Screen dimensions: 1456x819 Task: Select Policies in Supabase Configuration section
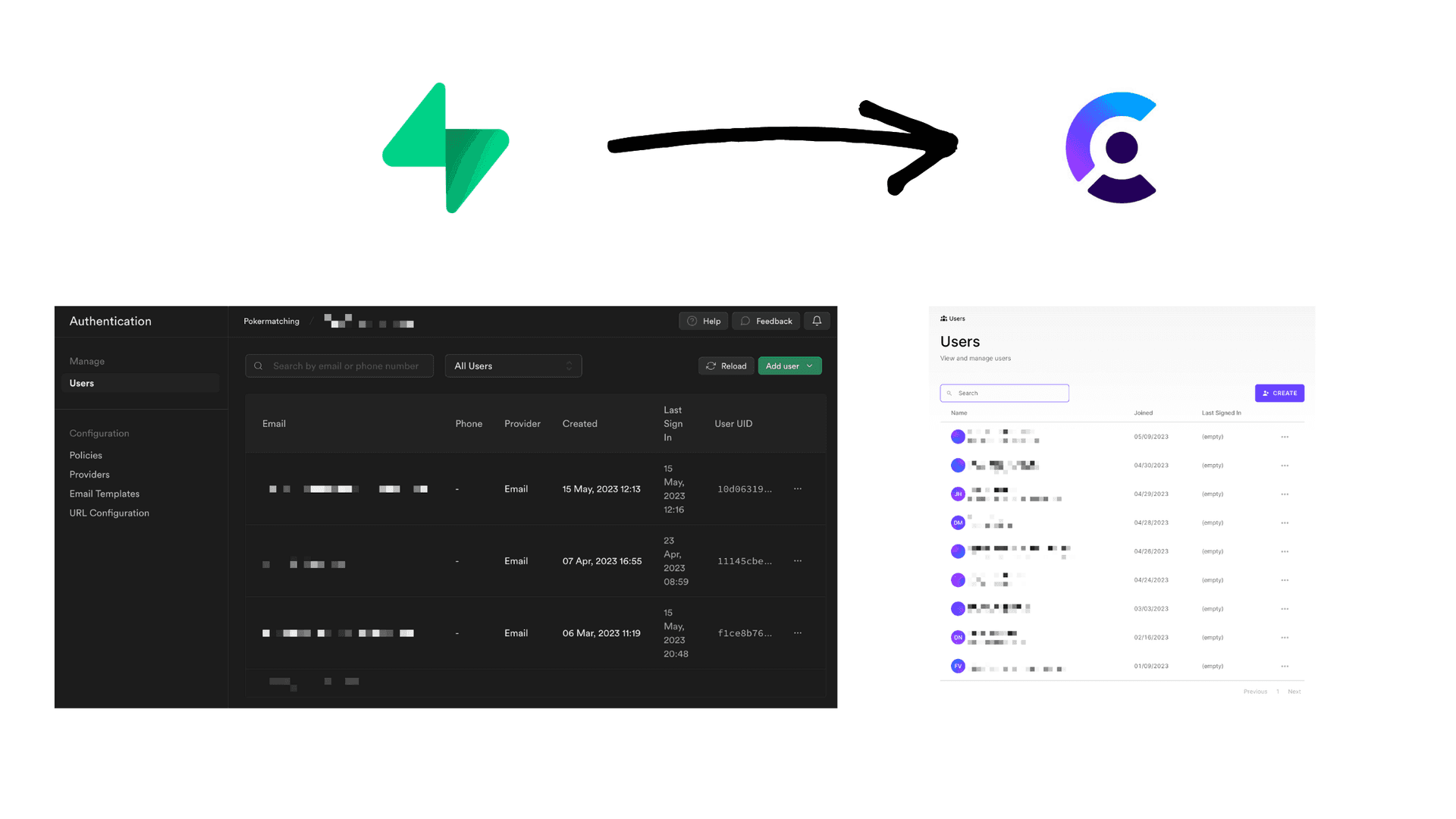point(85,455)
